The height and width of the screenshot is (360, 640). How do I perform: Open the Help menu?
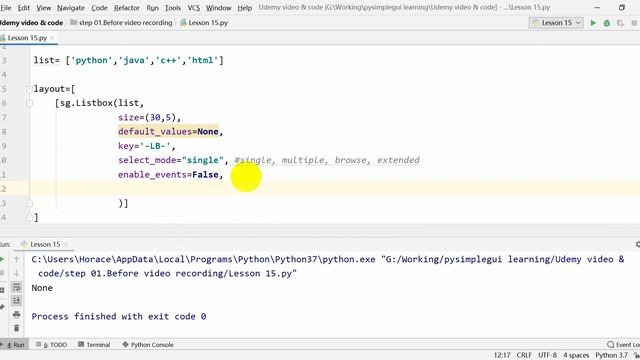coord(244,8)
